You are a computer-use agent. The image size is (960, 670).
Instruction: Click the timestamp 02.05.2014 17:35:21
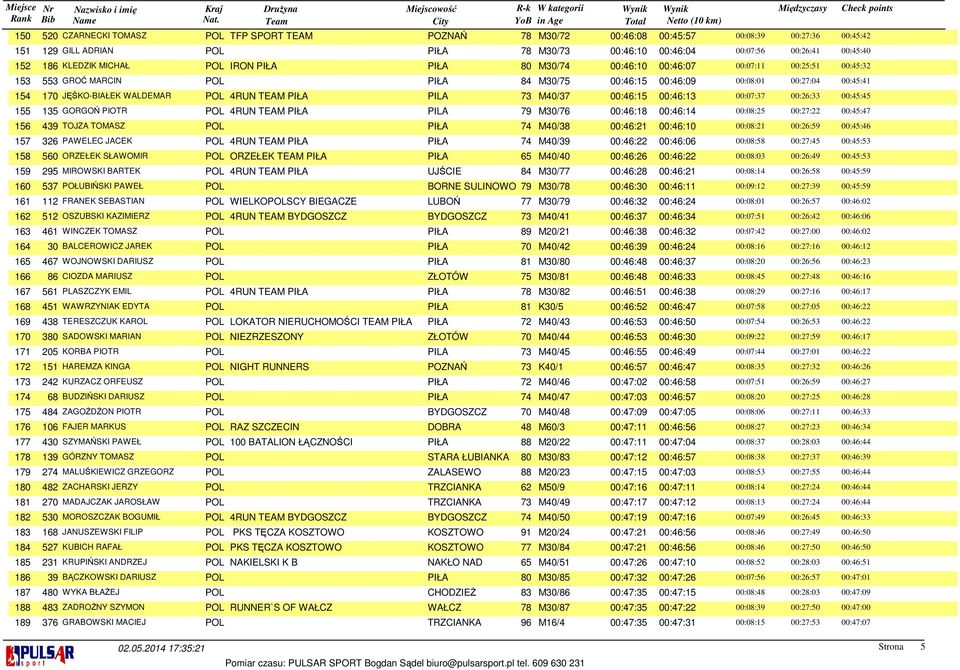coord(161,649)
